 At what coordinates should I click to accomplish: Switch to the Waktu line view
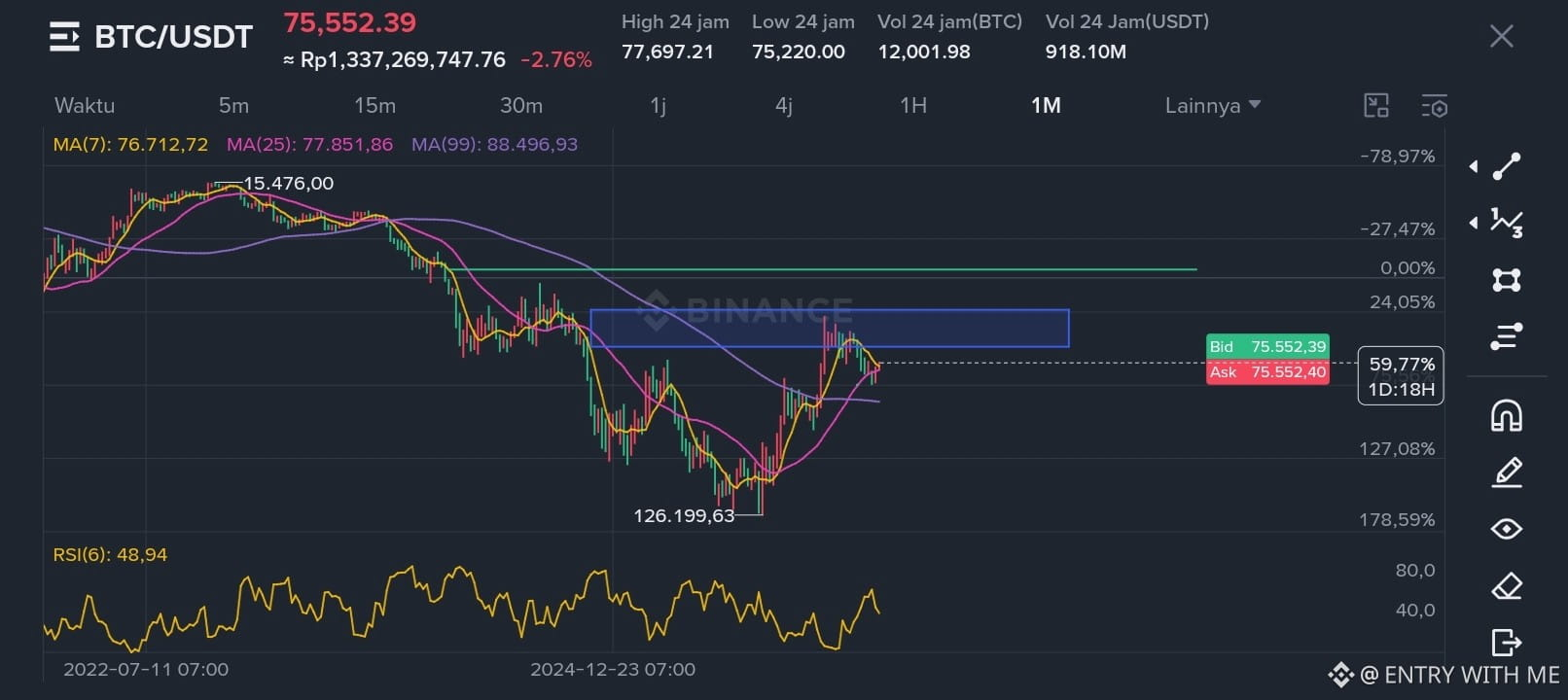(85, 105)
